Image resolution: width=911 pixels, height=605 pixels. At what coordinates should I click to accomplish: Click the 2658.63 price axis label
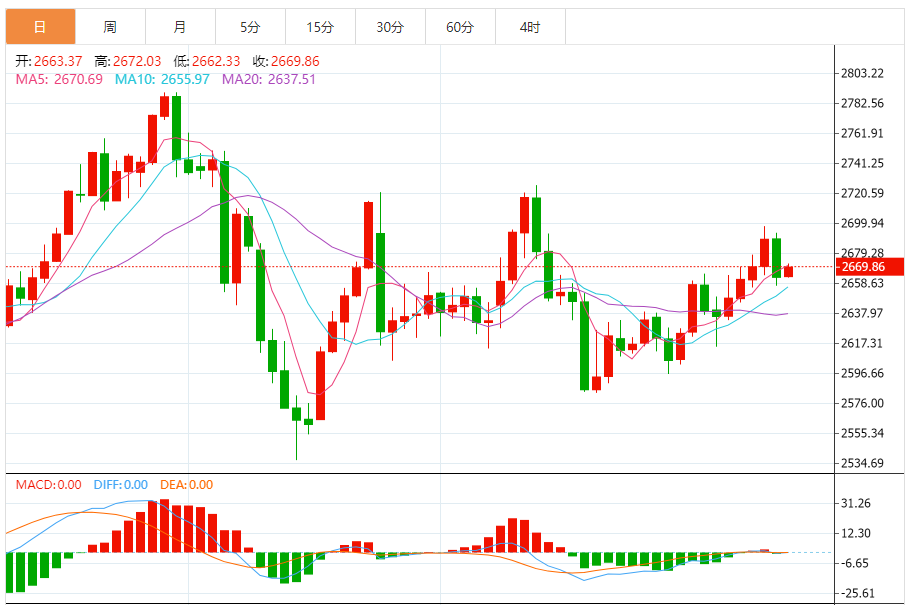(x=862, y=283)
